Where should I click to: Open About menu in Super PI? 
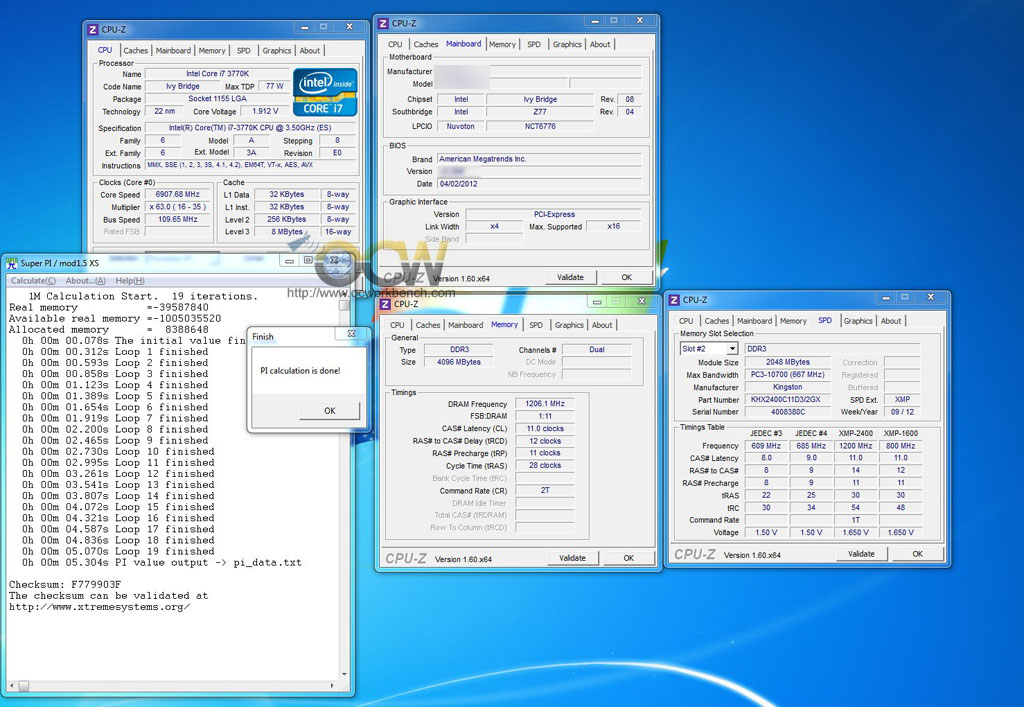[86, 281]
